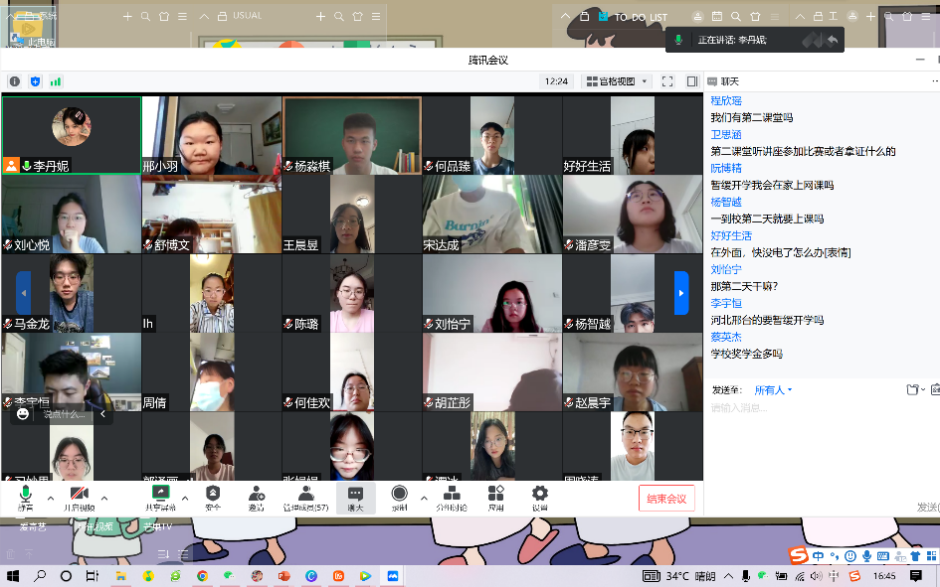Click the Invite (邀请) icon
Screen dimensions: 940x587
(256, 497)
